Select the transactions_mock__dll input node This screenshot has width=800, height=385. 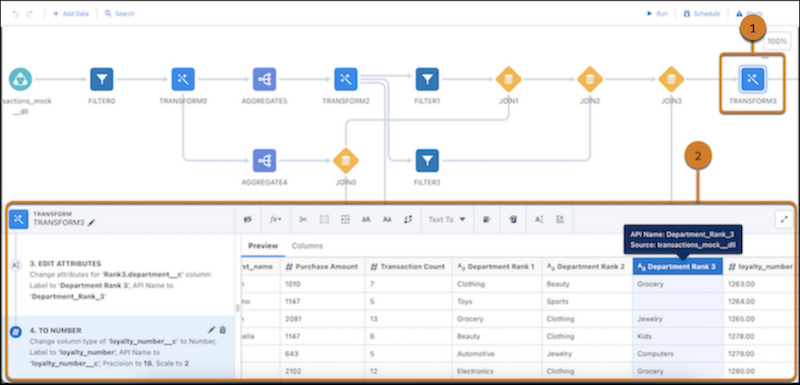coord(20,79)
